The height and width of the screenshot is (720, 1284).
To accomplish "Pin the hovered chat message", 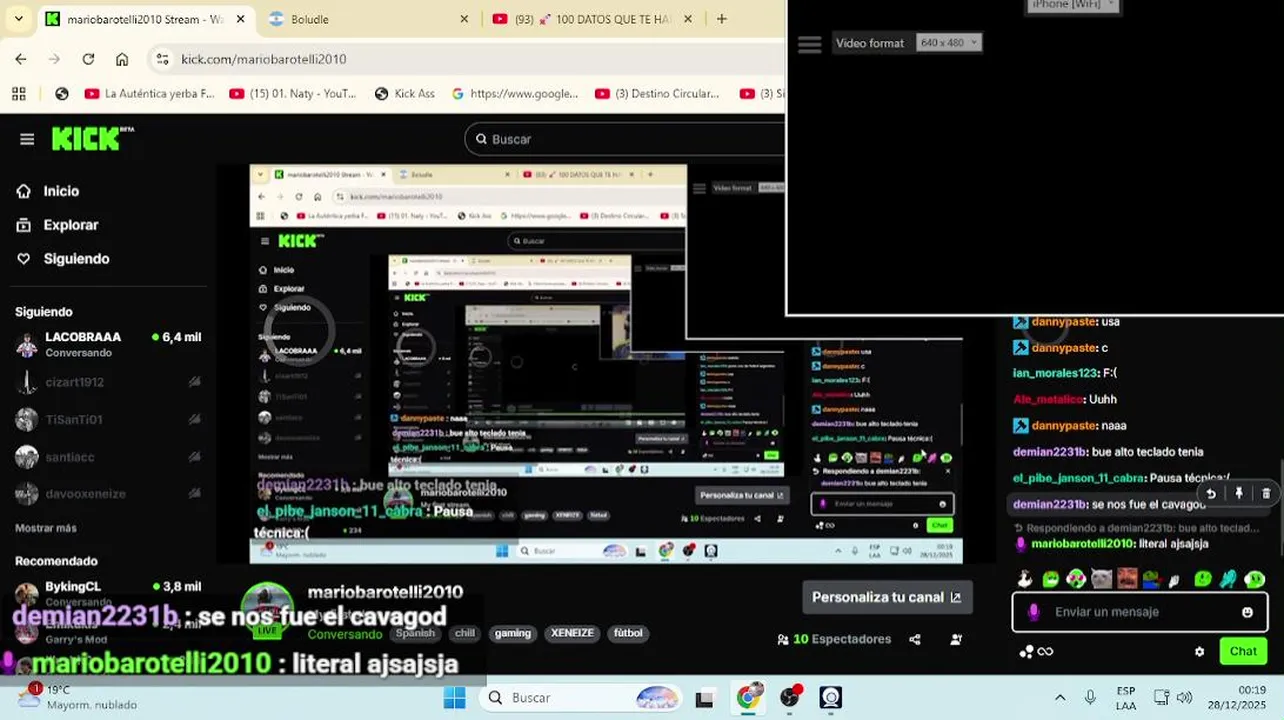I will pos(1239,493).
